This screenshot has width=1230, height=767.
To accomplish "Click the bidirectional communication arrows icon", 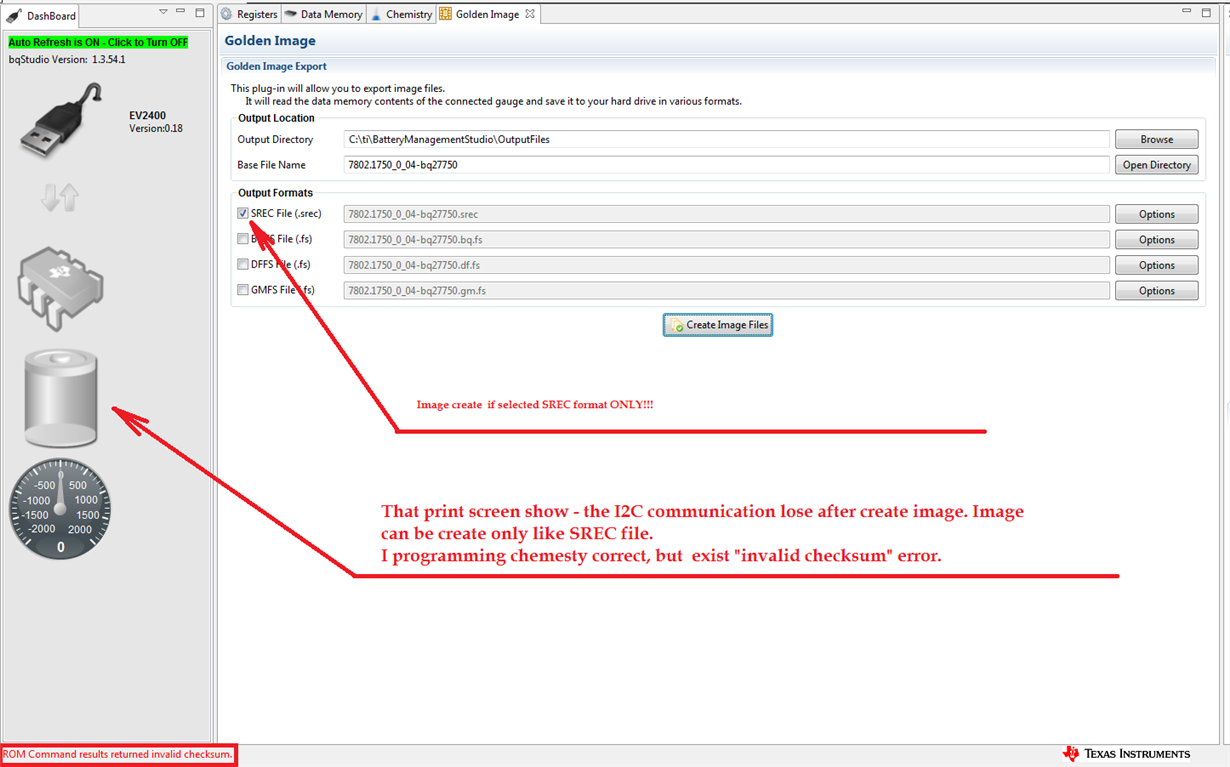I will (x=60, y=198).
